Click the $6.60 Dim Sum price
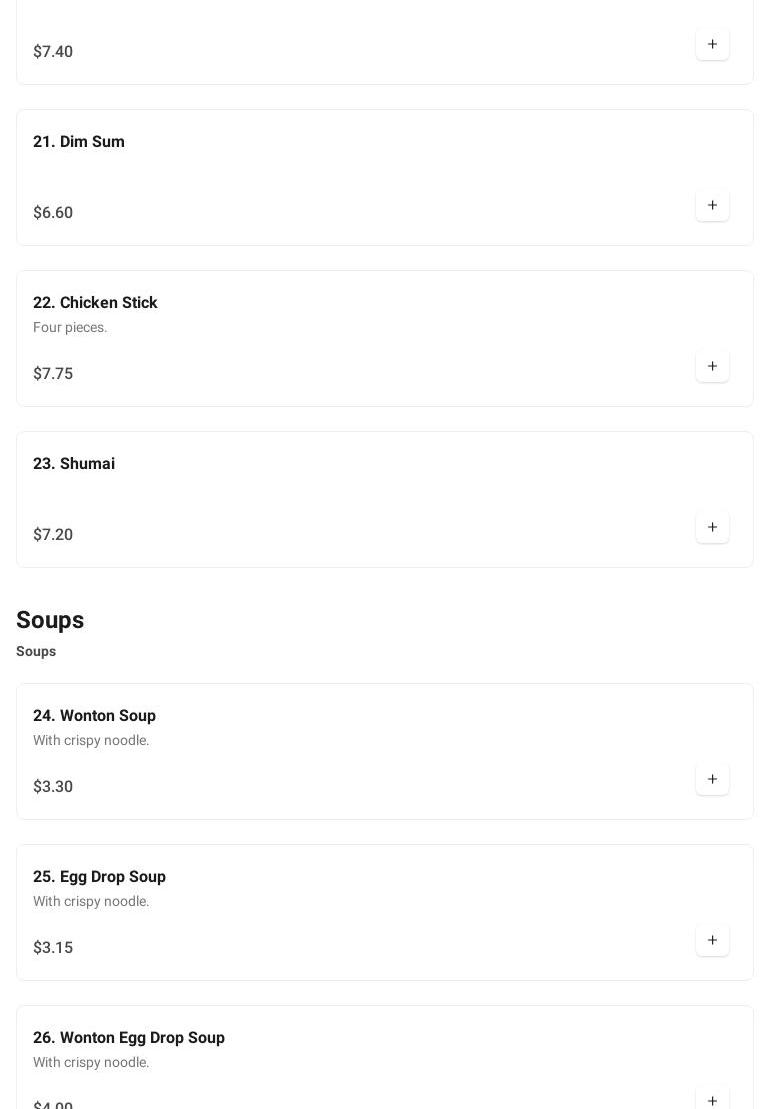Image resolution: width=770 pixels, height=1109 pixels. click(53, 213)
